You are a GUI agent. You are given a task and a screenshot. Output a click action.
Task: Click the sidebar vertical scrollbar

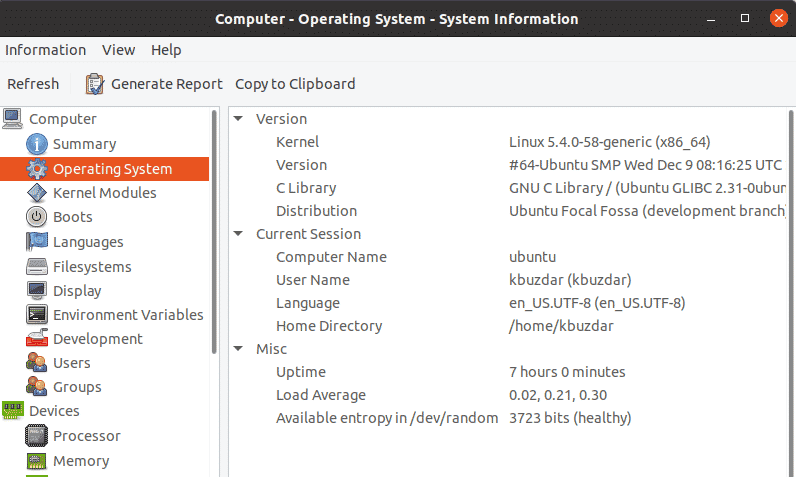214,231
